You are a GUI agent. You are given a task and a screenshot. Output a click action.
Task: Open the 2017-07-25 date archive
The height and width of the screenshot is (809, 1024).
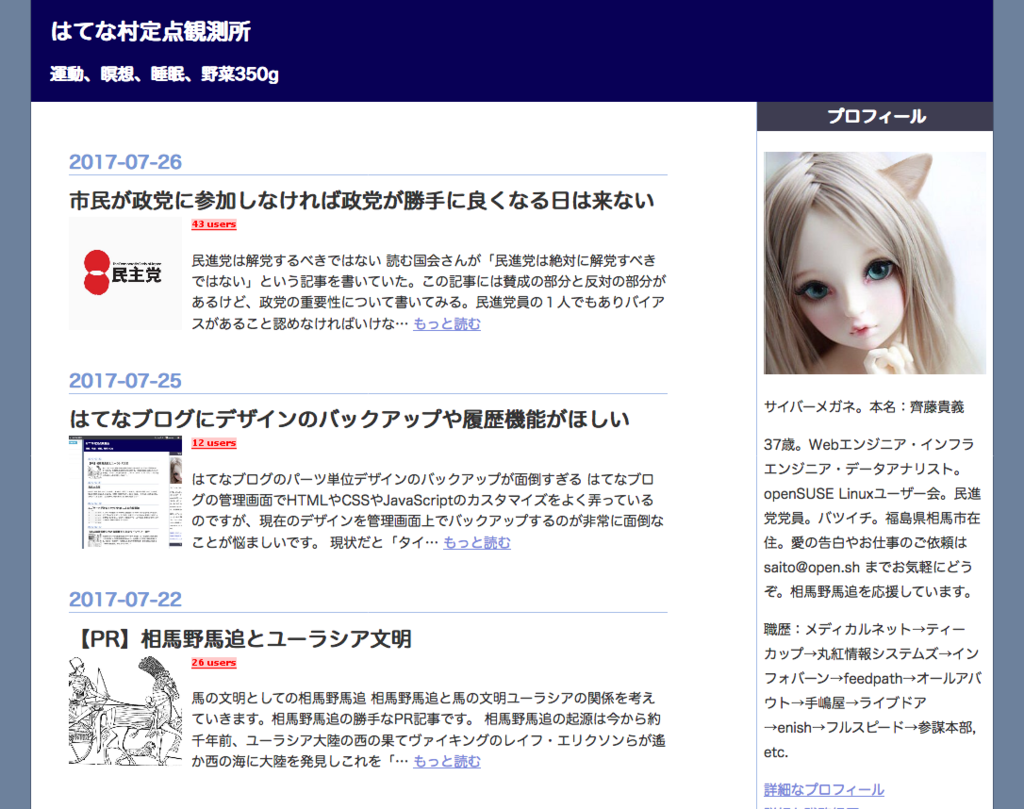coord(124,380)
